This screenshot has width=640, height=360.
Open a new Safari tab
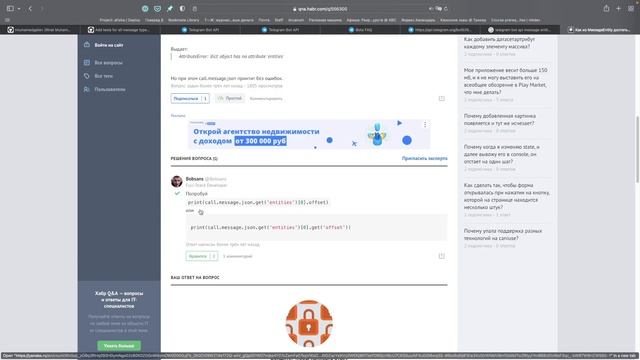point(618,8)
